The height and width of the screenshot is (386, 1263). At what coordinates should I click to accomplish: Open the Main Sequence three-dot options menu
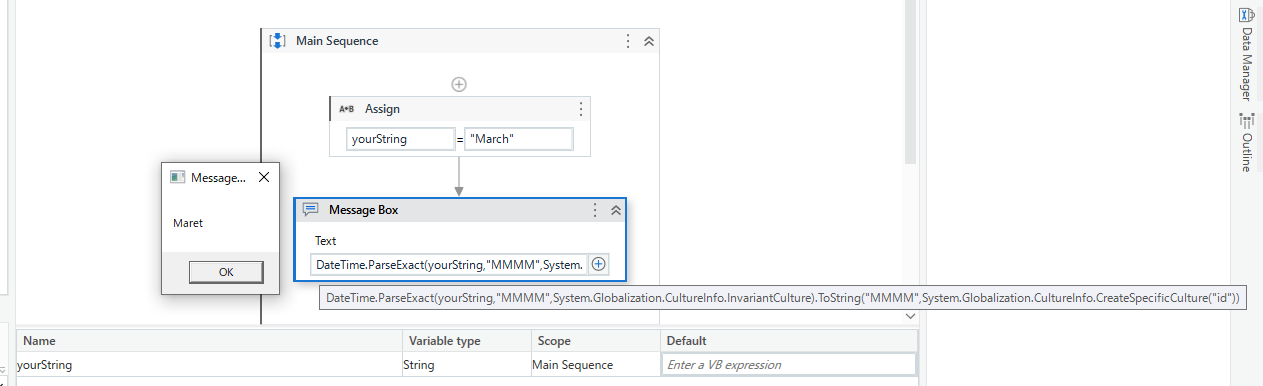[628, 41]
